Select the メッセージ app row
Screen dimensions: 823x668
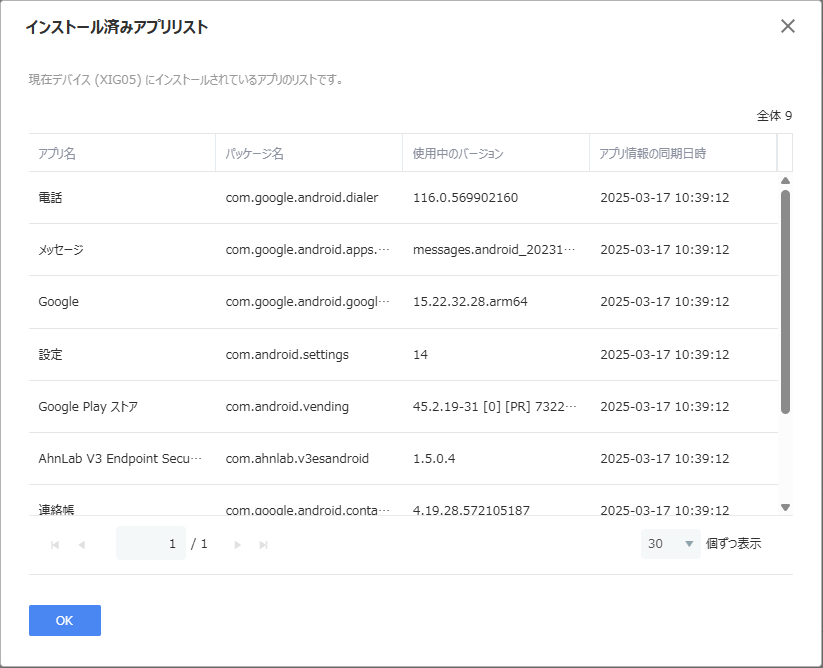pyautogui.click(x=403, y=250)
